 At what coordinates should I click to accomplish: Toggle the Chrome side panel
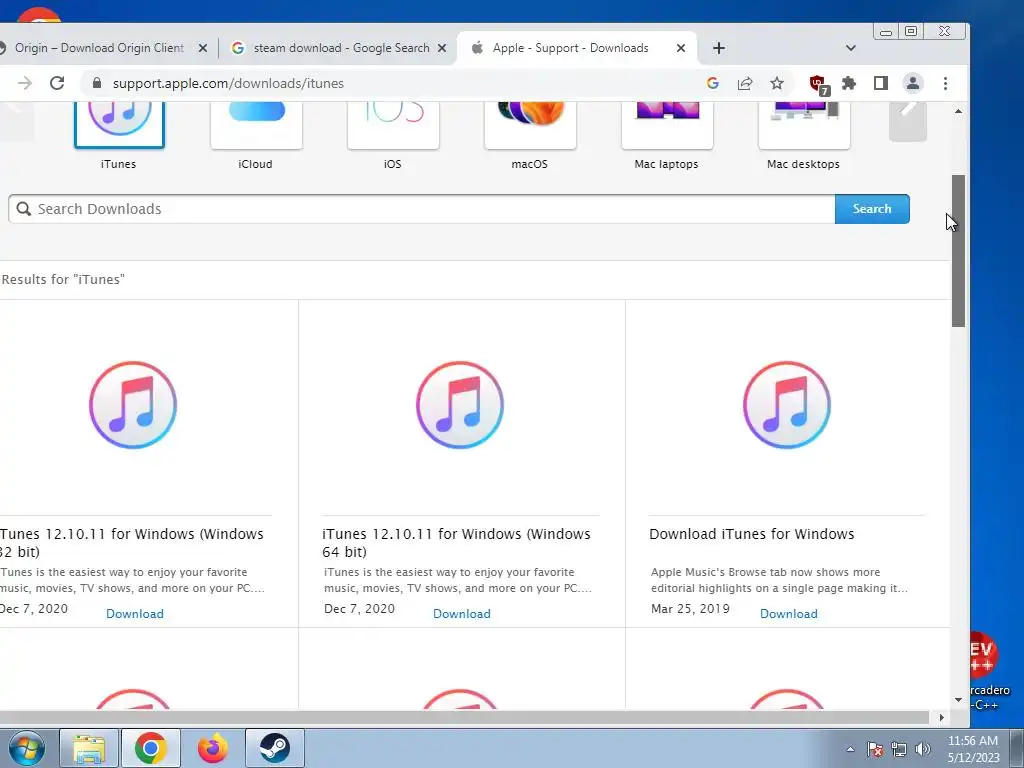(880, 83)
